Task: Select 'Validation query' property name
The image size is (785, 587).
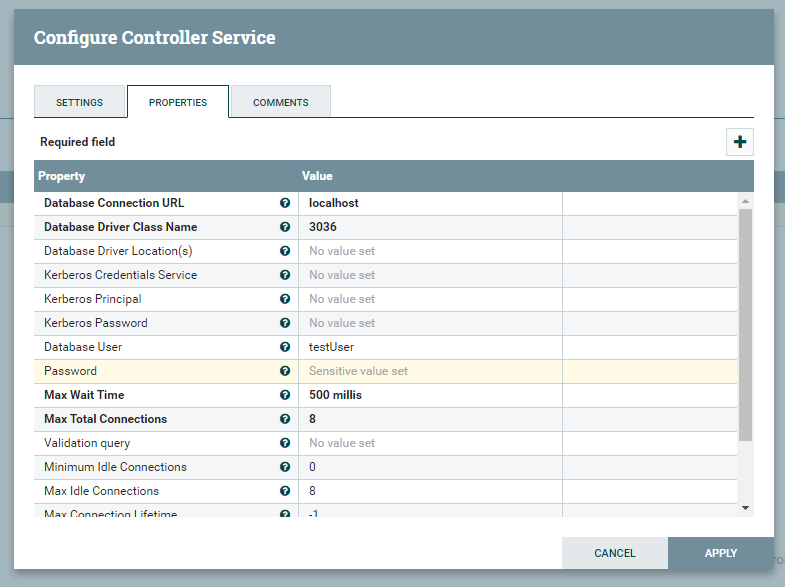Action: [87, 443]
